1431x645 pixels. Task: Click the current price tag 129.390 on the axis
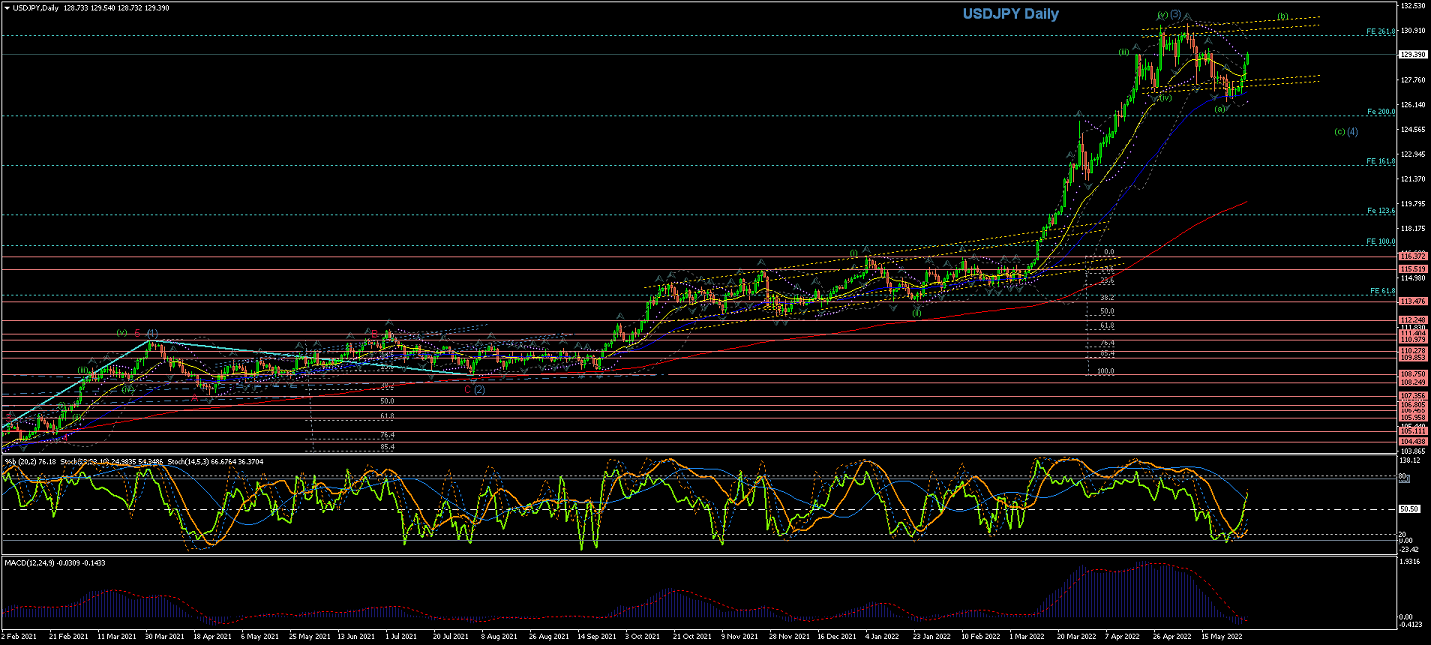pyautogui.click(x=1413, y=55)
